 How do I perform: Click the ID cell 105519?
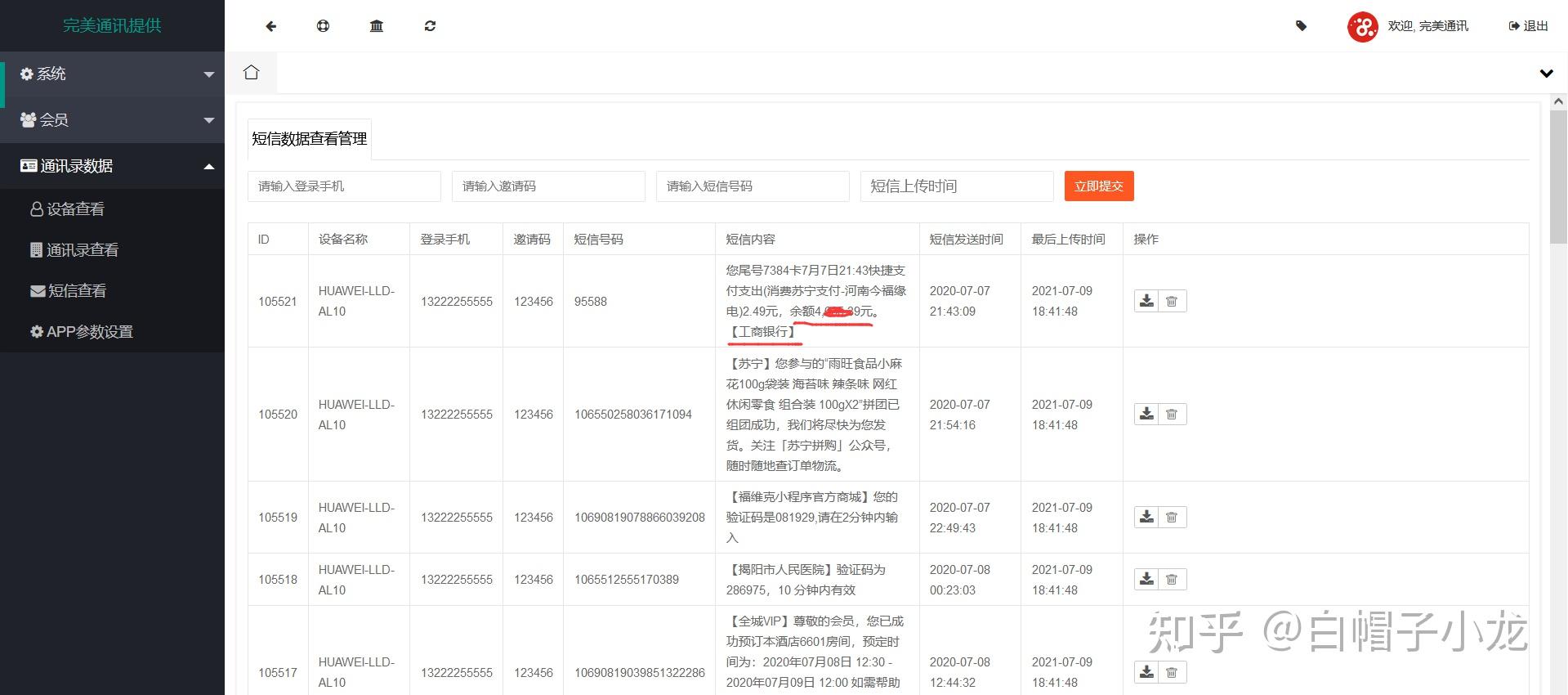point(278,518)
